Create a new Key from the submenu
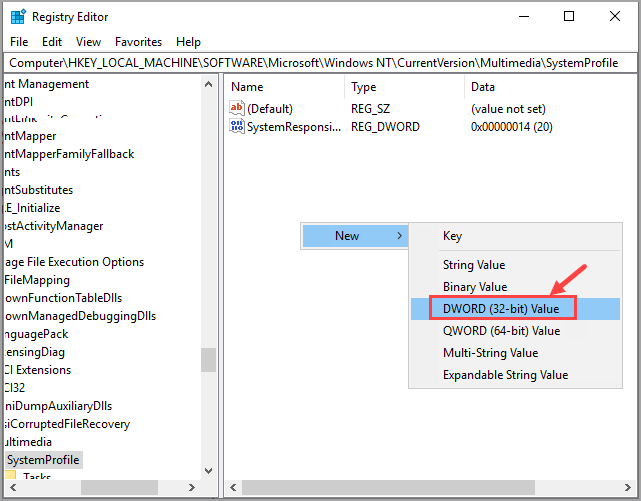The height and width of the screenshot is (501, 641). click(x=515, y=236)
